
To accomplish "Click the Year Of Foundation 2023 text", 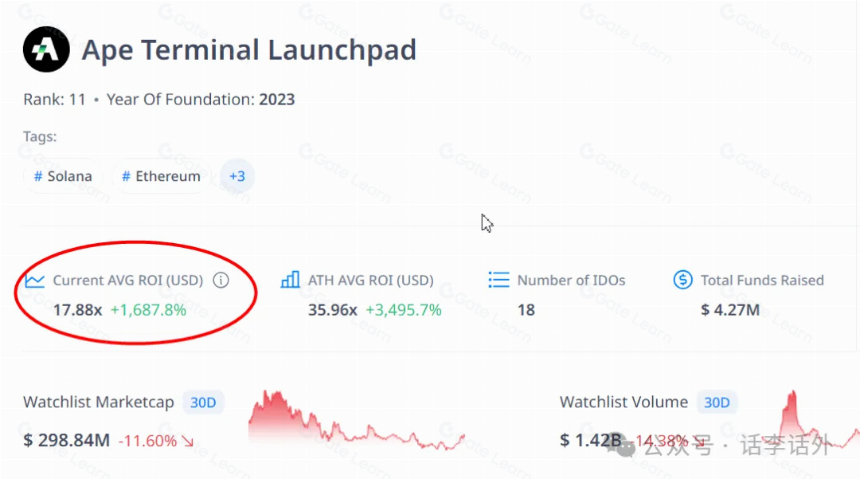I will pos(200,99).
